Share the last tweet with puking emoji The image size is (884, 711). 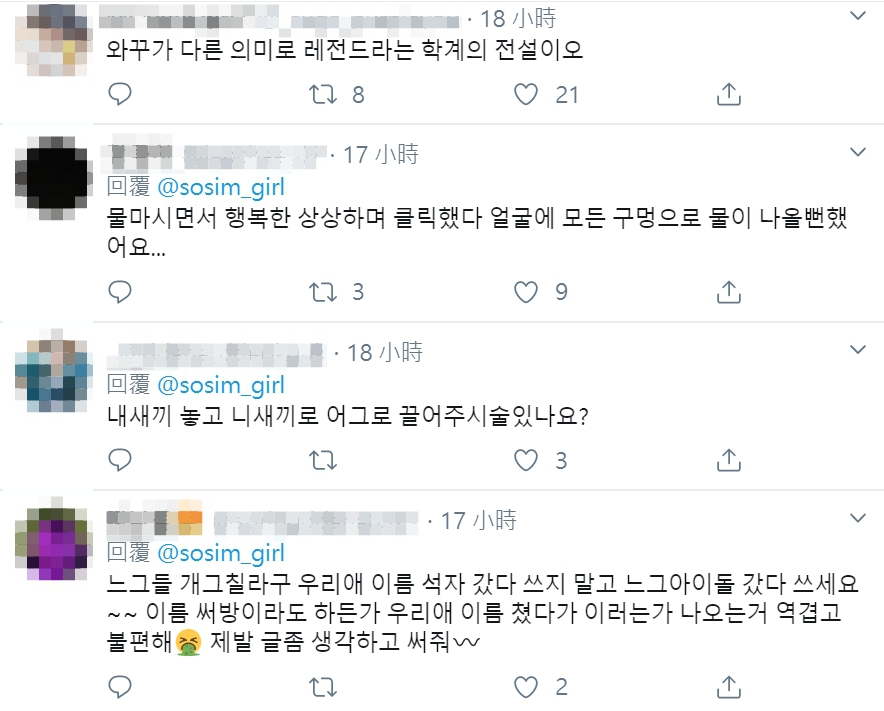pos(730,686)
